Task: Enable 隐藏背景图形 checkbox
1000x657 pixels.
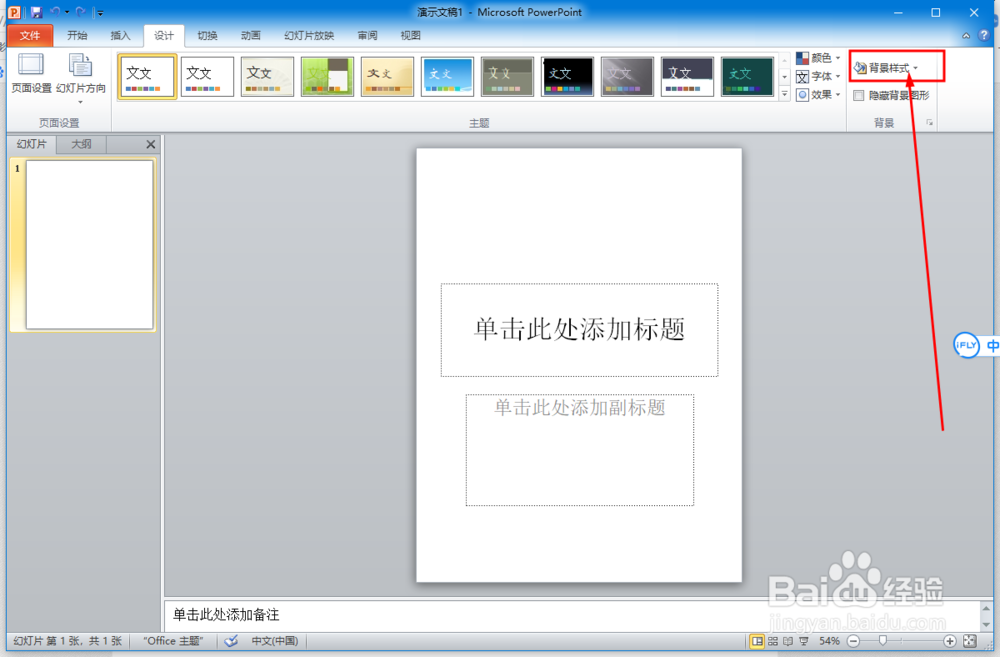Action: pyautogui.click(x=858, y=95)
